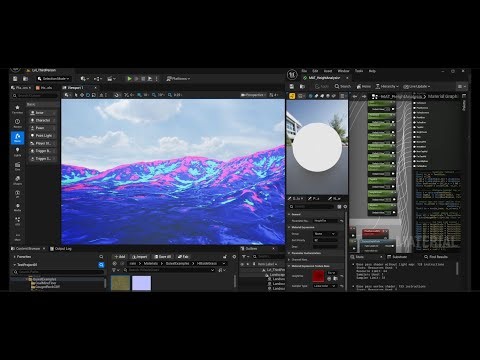Screen dimensions: 480x360
Task: Toggle Live Update in Material Editor
Action: click(x=417, y=86)
